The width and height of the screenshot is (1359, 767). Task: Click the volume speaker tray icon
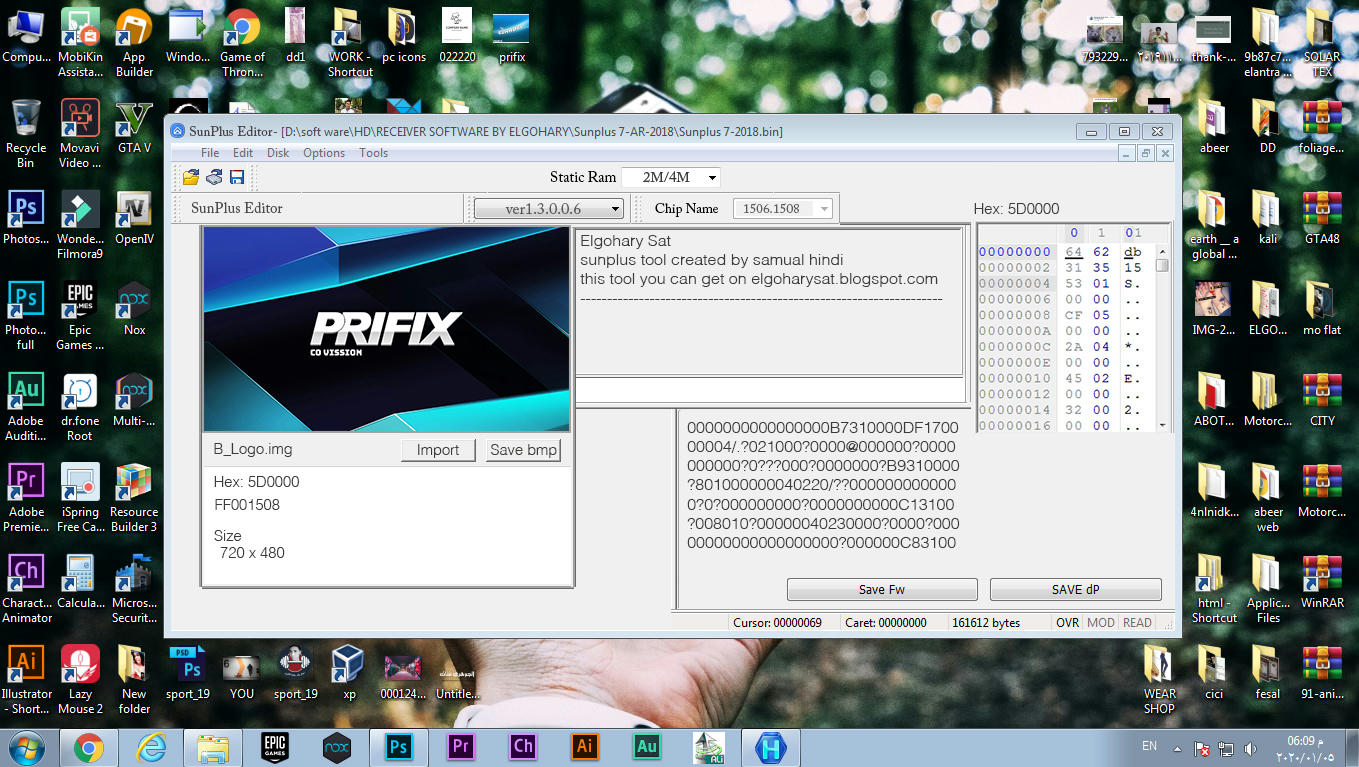click(1250, 748)
